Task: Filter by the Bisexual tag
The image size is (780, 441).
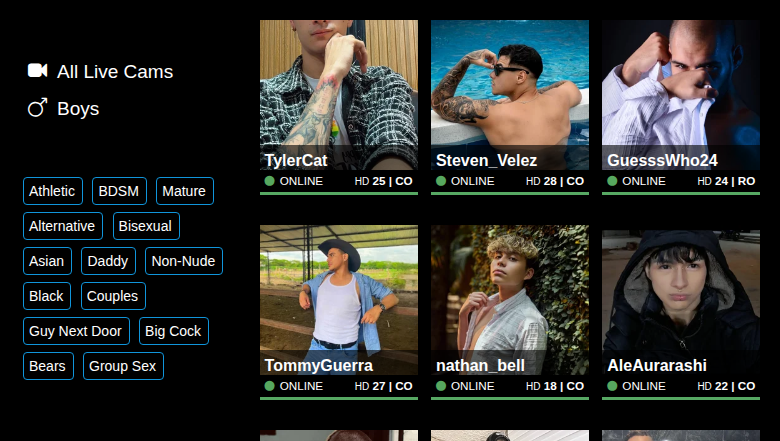Action: pos(146,226)
